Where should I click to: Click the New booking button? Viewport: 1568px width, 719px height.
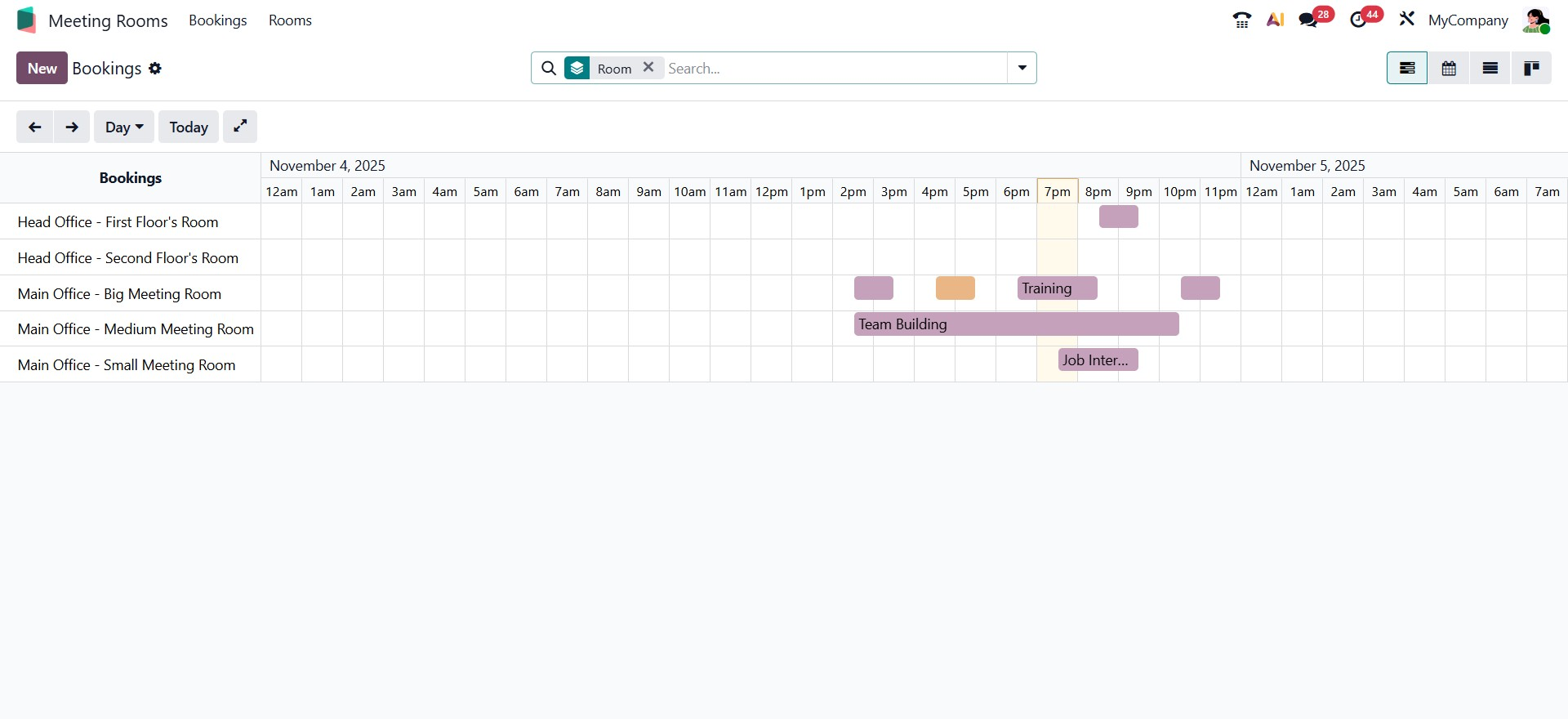[42, 68]
